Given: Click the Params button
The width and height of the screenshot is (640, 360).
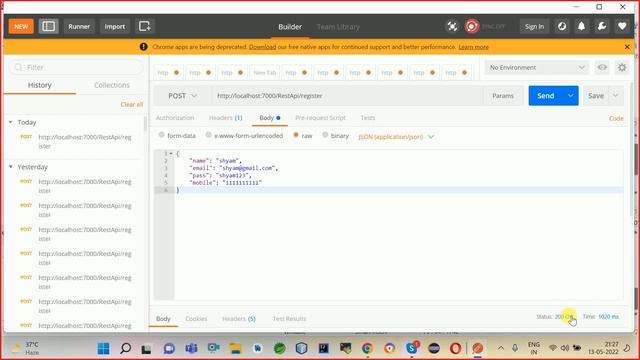Looking at the screenshot, I should pyautogui.click(x=503, y=96).
